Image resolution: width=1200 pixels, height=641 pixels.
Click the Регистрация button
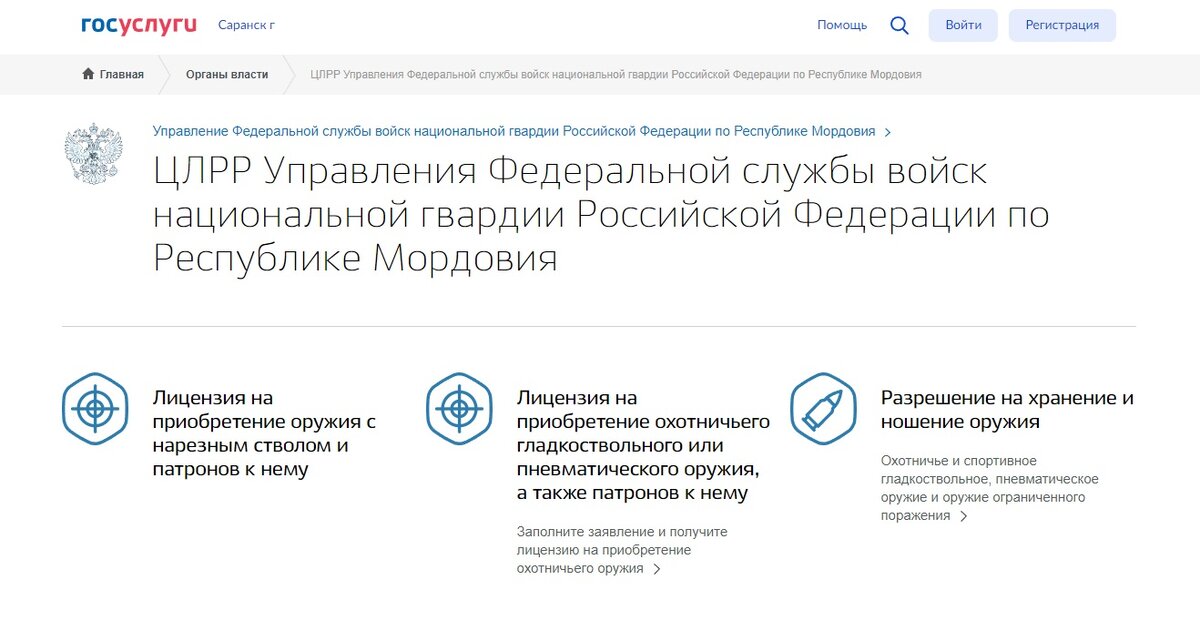coord(1062,25)
